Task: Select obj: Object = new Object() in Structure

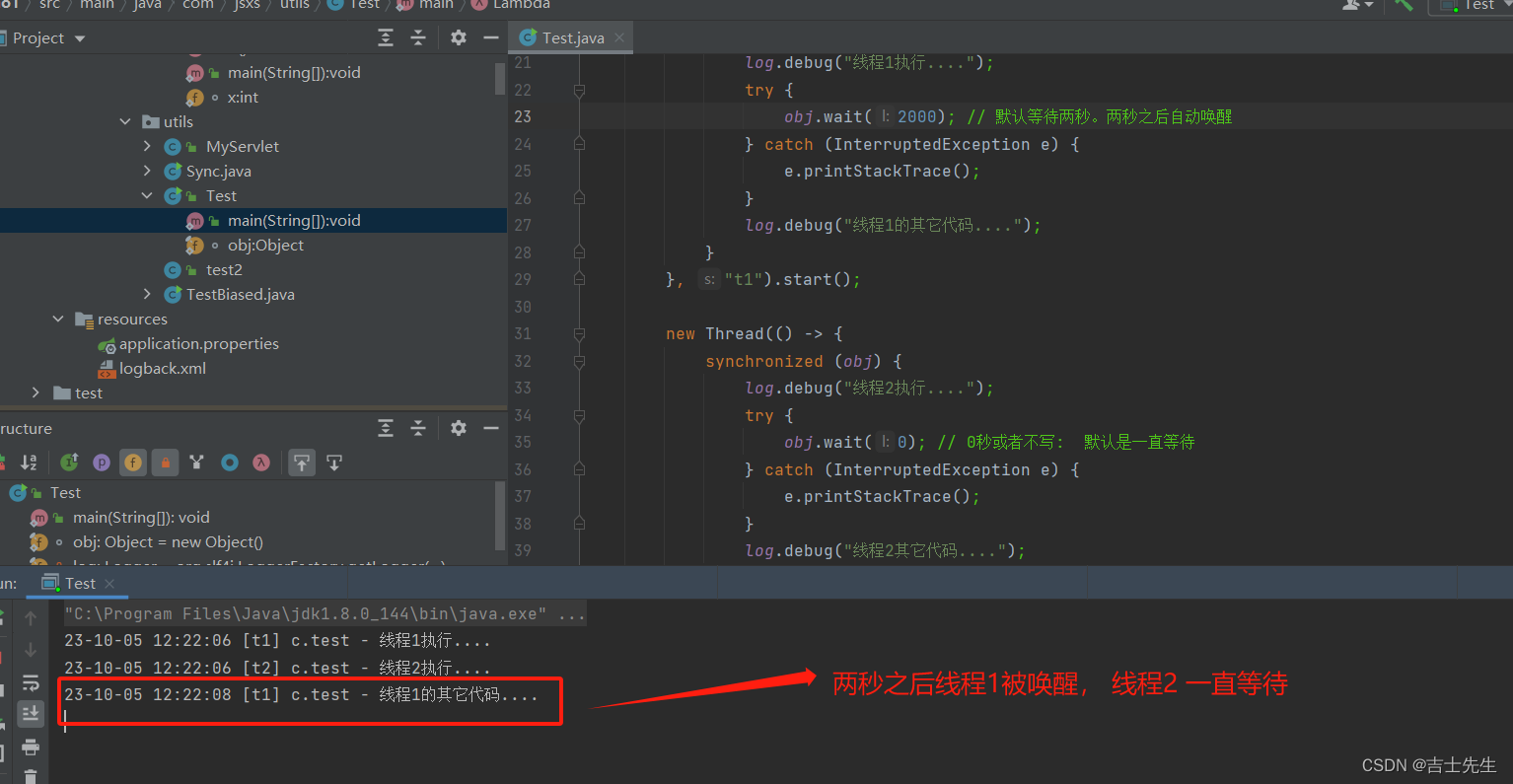Action: (168, 542)
